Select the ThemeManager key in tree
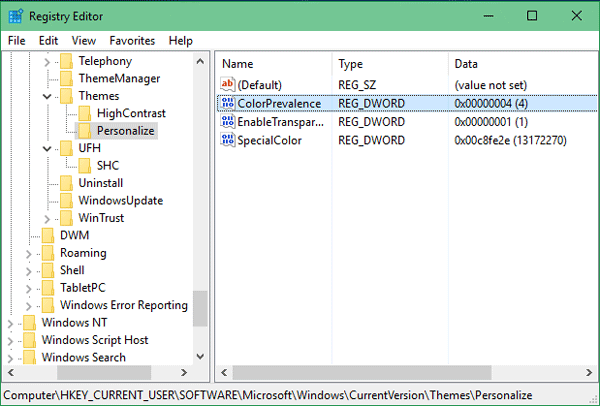Image resolution: width=600 pixels, height=406 pixels. point(118,78)
